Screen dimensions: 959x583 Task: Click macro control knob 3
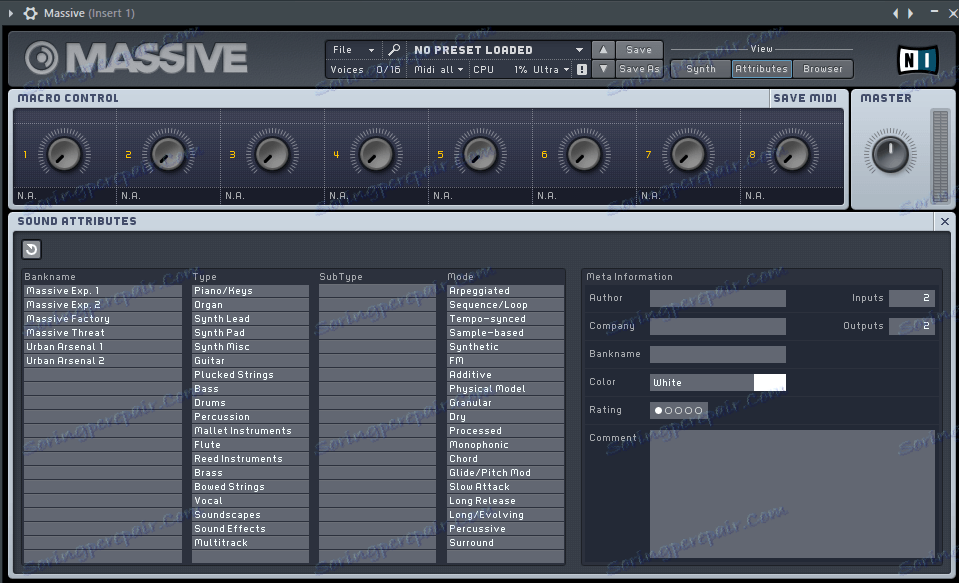pyautogui.click(x=272, y=154)
